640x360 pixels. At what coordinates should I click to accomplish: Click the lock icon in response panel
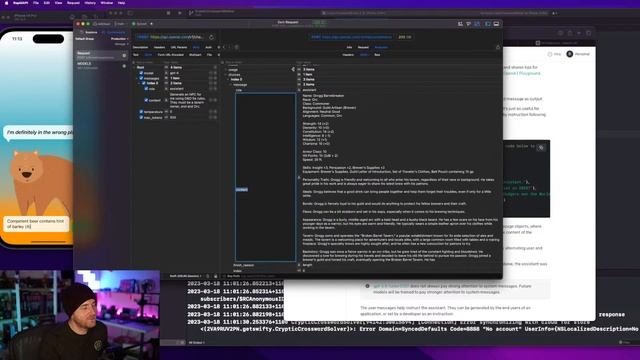click(498, 47)
